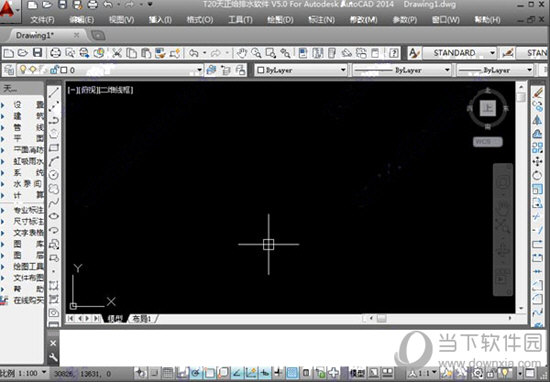Viewport: 550px width, 382px height.
Task: Select the Spline tool
Action: (54, 202)
